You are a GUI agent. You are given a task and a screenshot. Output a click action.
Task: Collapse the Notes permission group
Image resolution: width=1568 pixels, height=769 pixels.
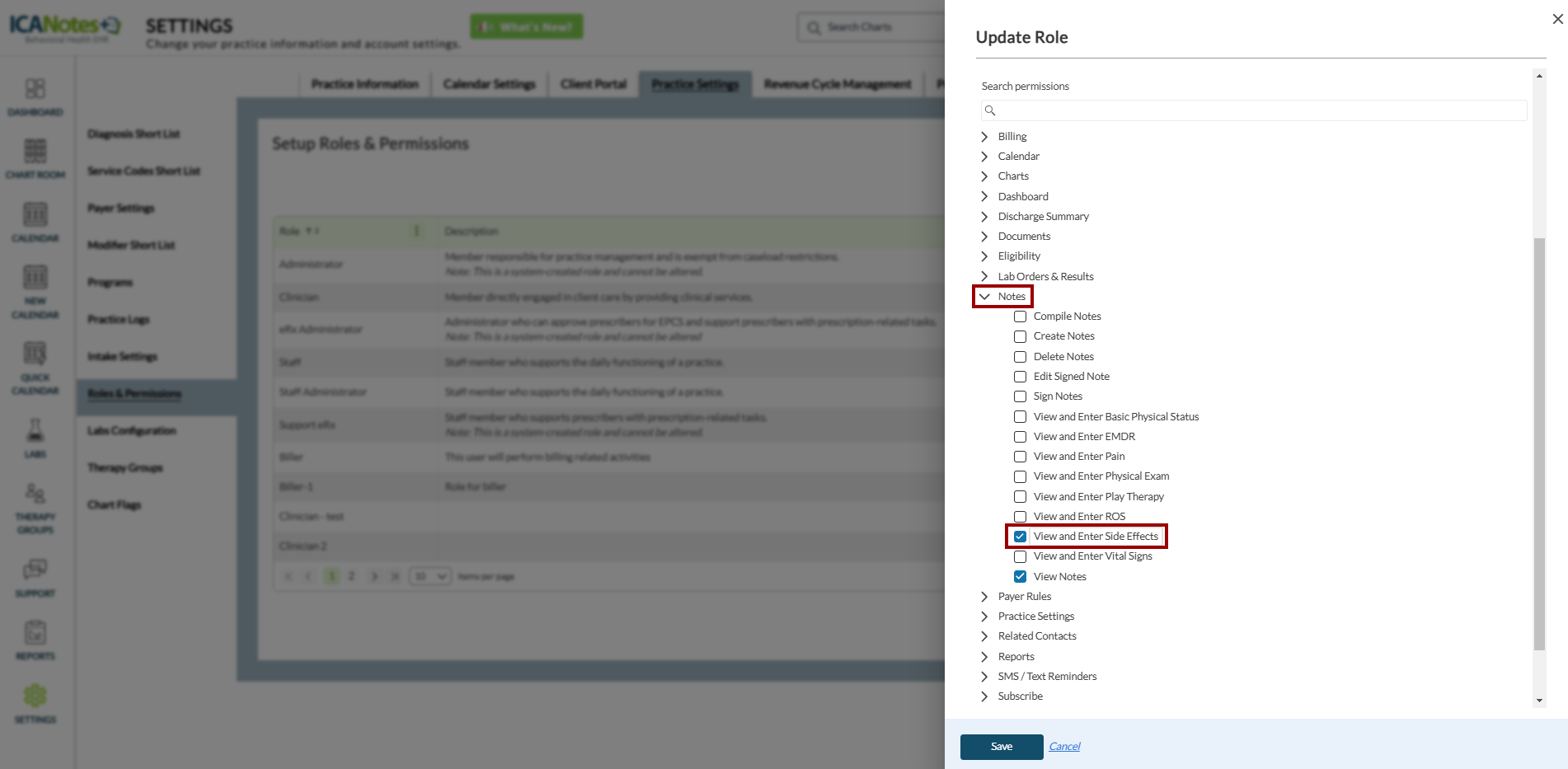984,297
